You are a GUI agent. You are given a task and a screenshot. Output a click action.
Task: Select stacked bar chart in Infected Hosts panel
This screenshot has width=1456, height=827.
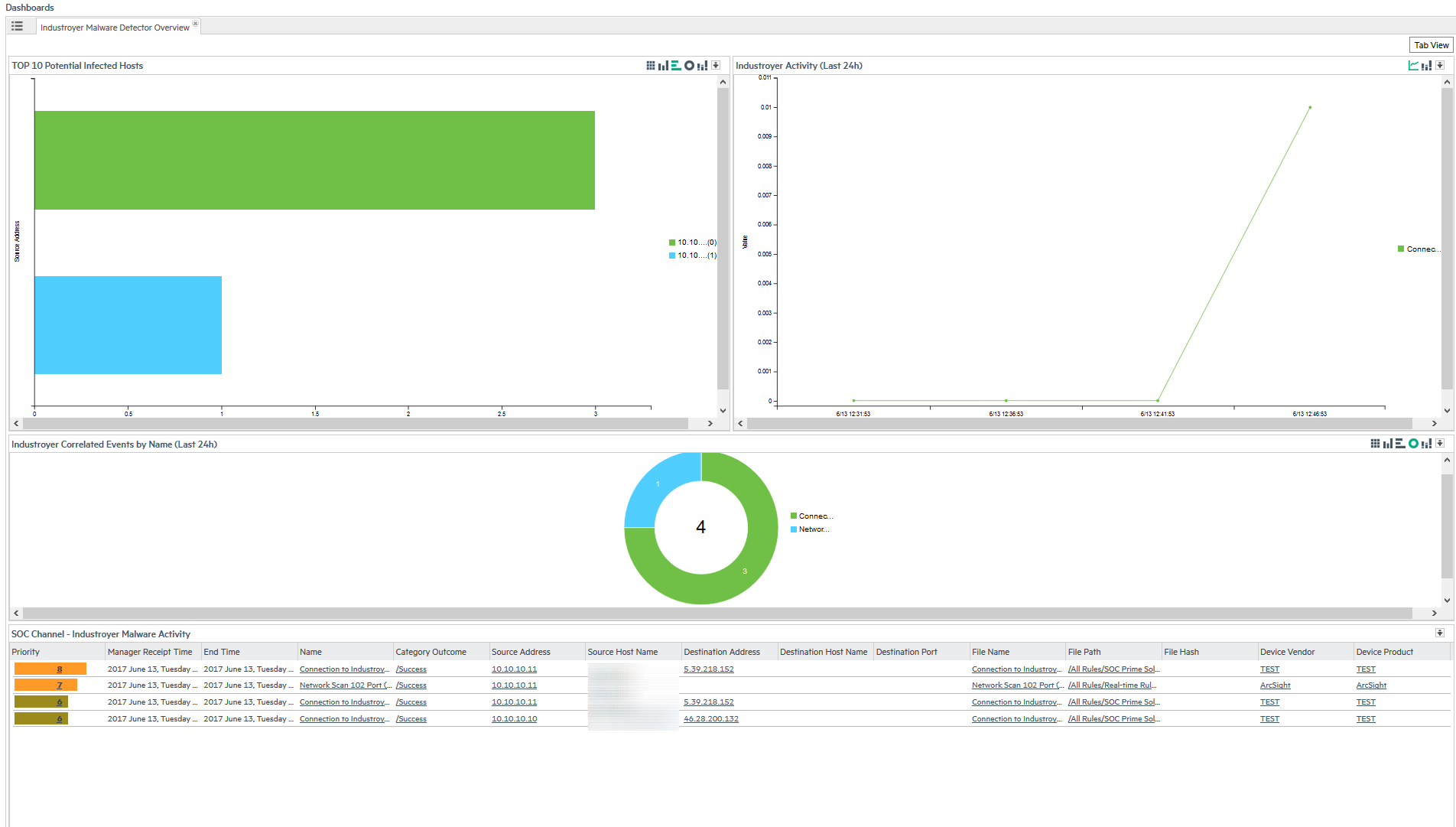(702, 66)
